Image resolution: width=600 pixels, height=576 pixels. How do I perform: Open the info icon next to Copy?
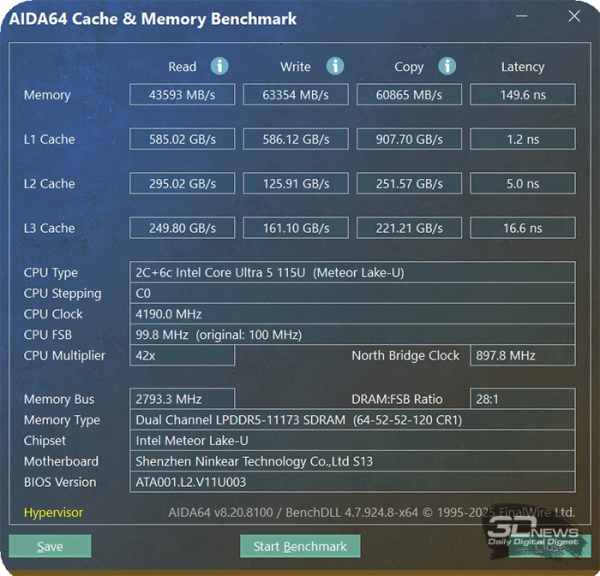tap(447, 66)
